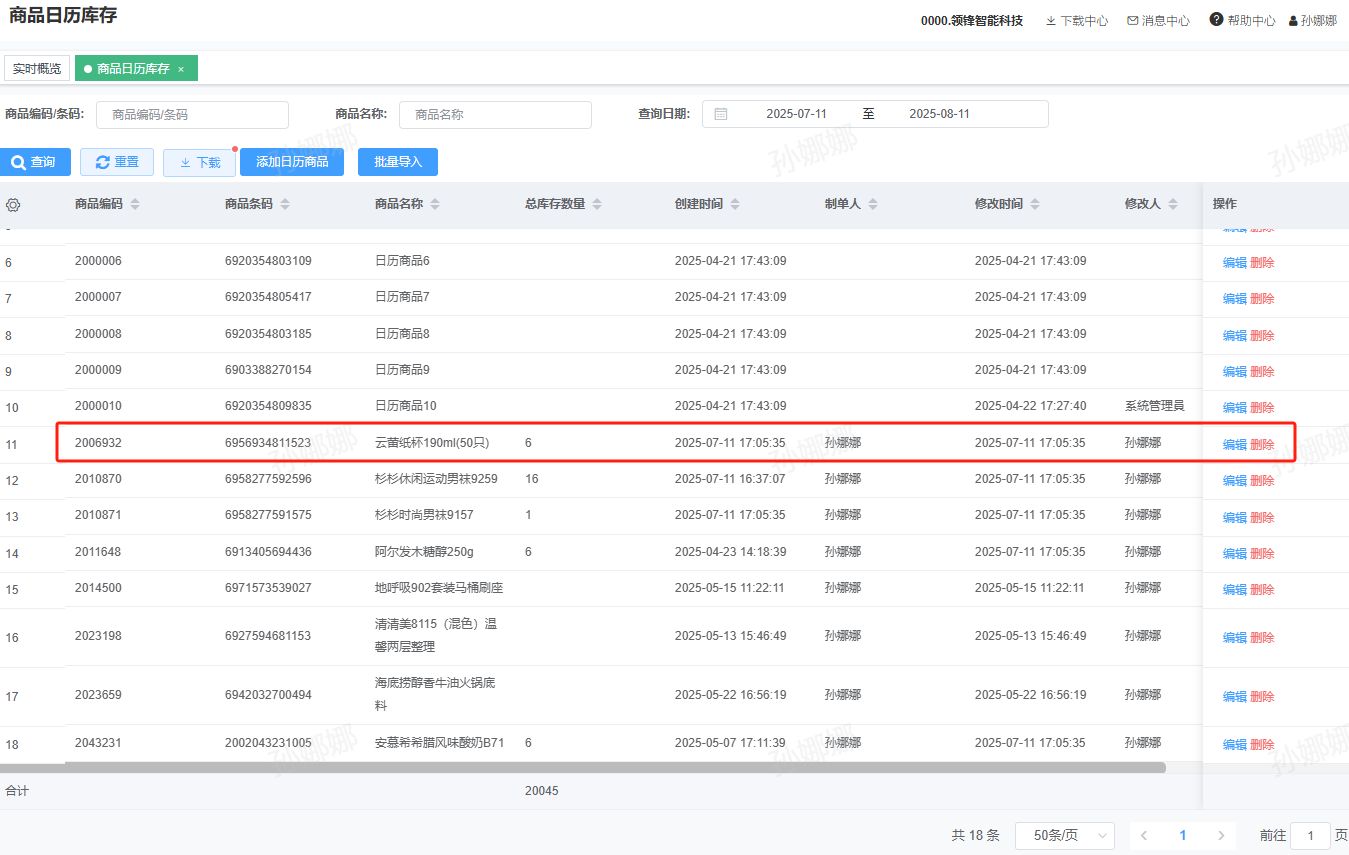The image size is (1349, 855).
Task: Click the table column settings gear icon
Action: click(x=13, y=205)
